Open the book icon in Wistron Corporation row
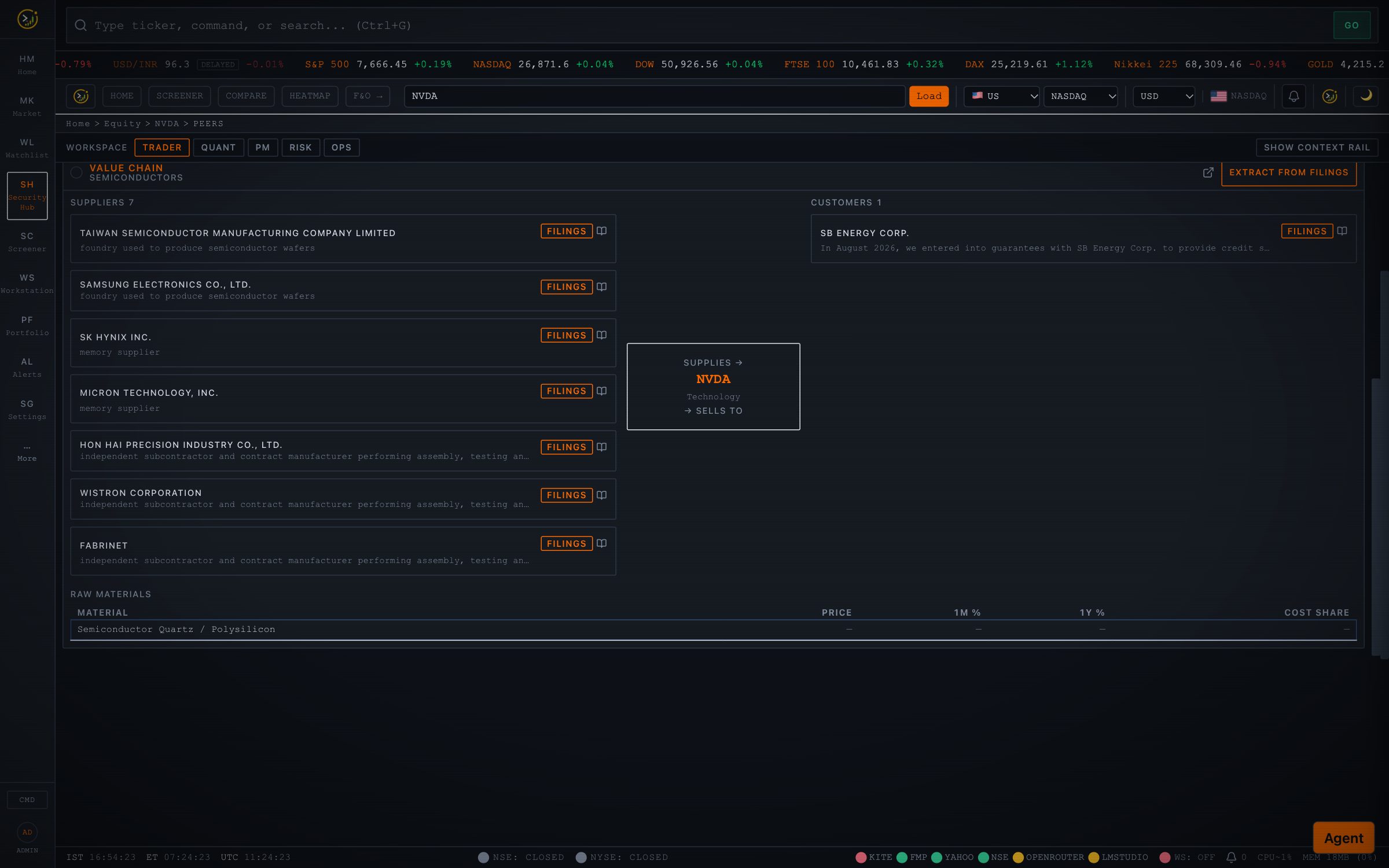This screenshot has height=868, width=1389. click(x=602, y=495)
